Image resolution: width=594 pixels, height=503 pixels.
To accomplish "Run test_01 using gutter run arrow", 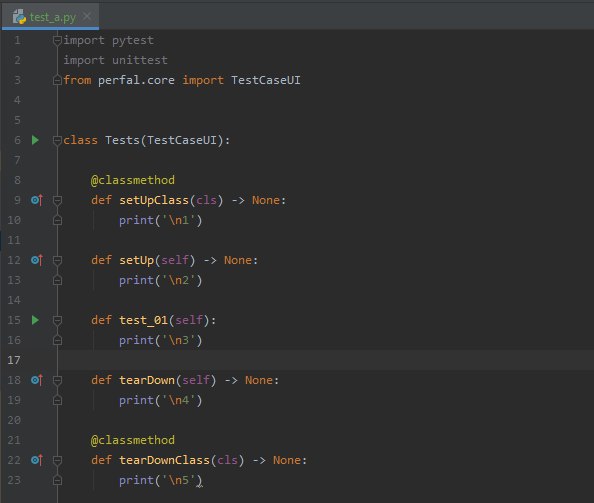I will [35, 320].
